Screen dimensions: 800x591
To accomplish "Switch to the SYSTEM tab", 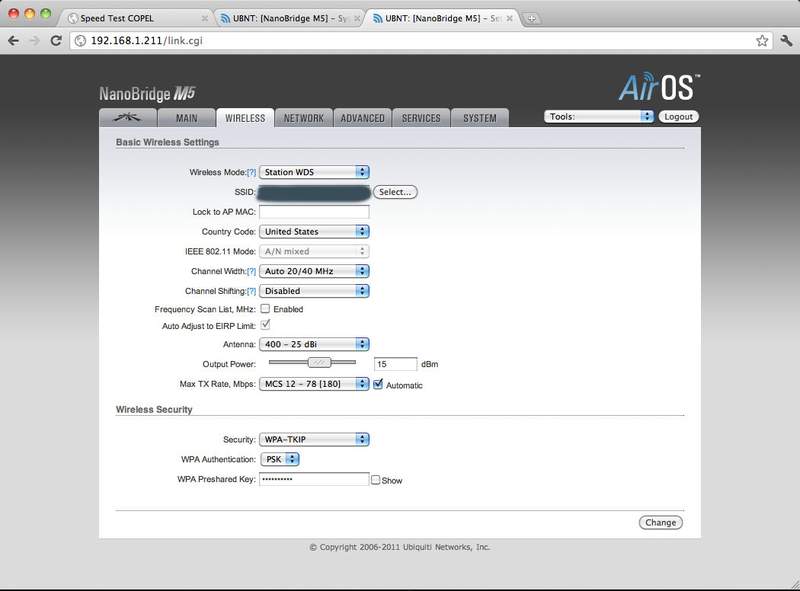I will [480, 118].
